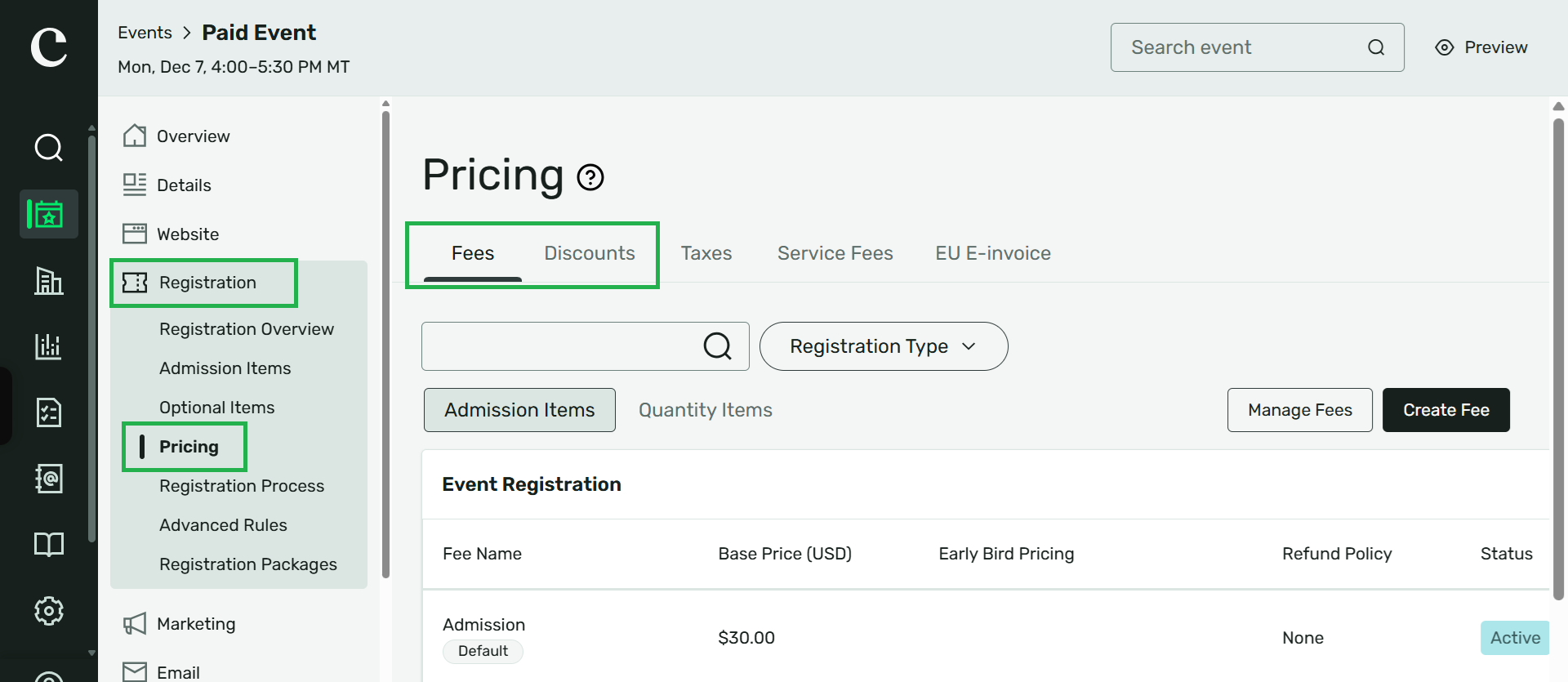Open the open-book library icon

coord(49,545)
